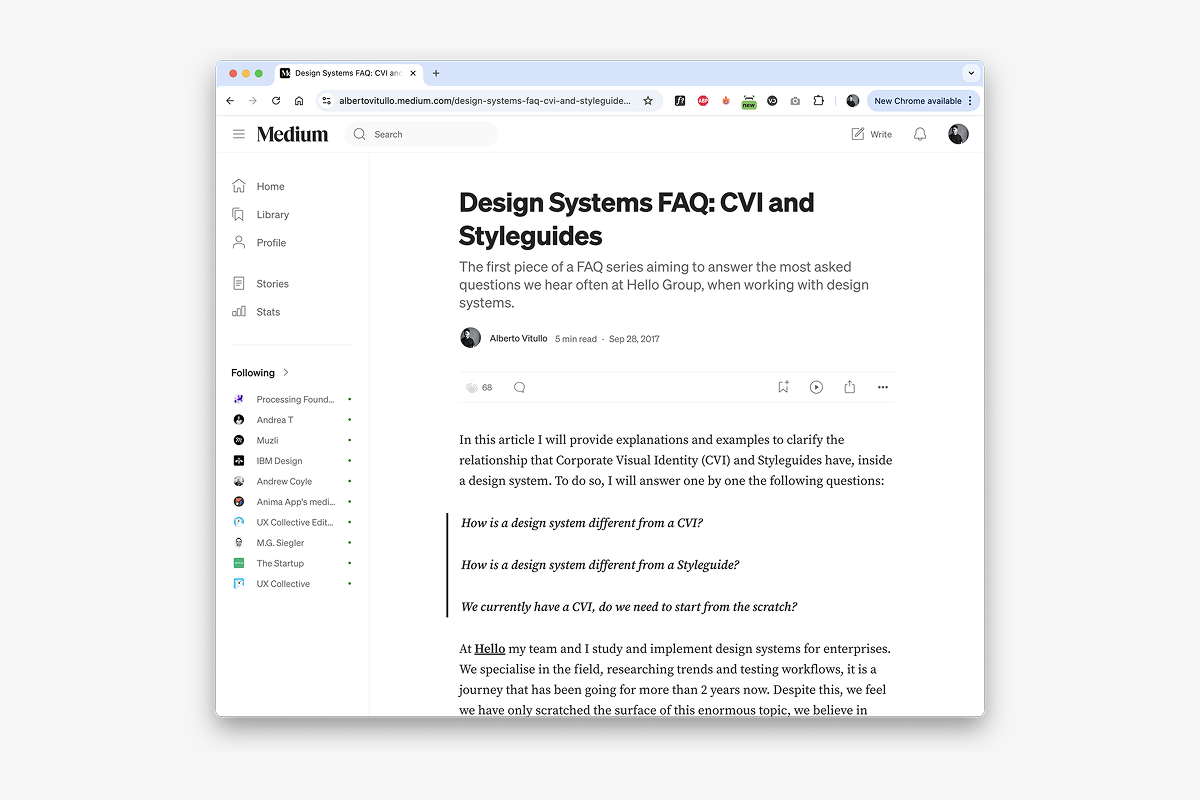Click New Chrome available button

pos(917,101)
